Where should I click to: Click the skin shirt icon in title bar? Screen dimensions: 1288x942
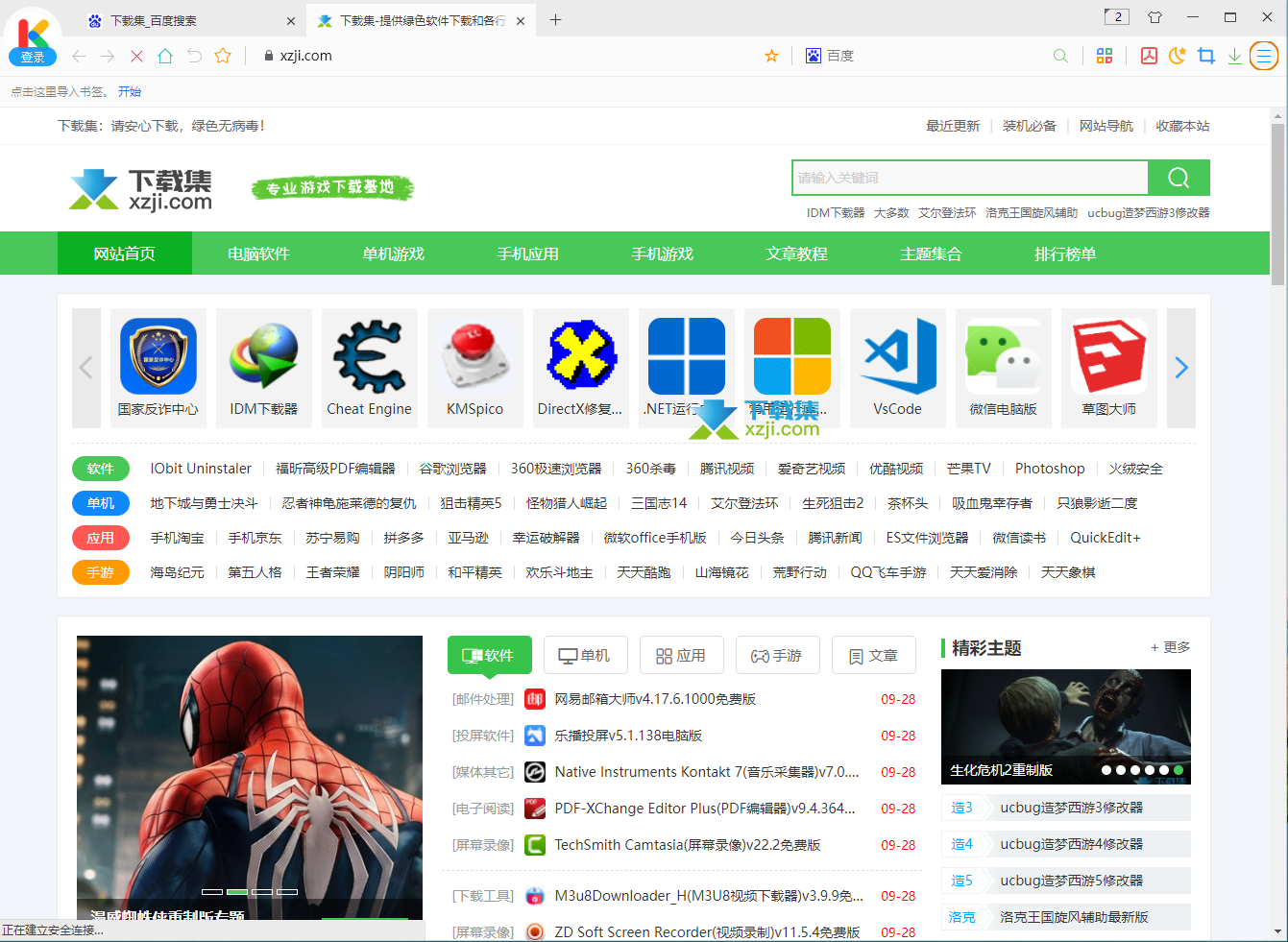click(x=1155, y=17)
